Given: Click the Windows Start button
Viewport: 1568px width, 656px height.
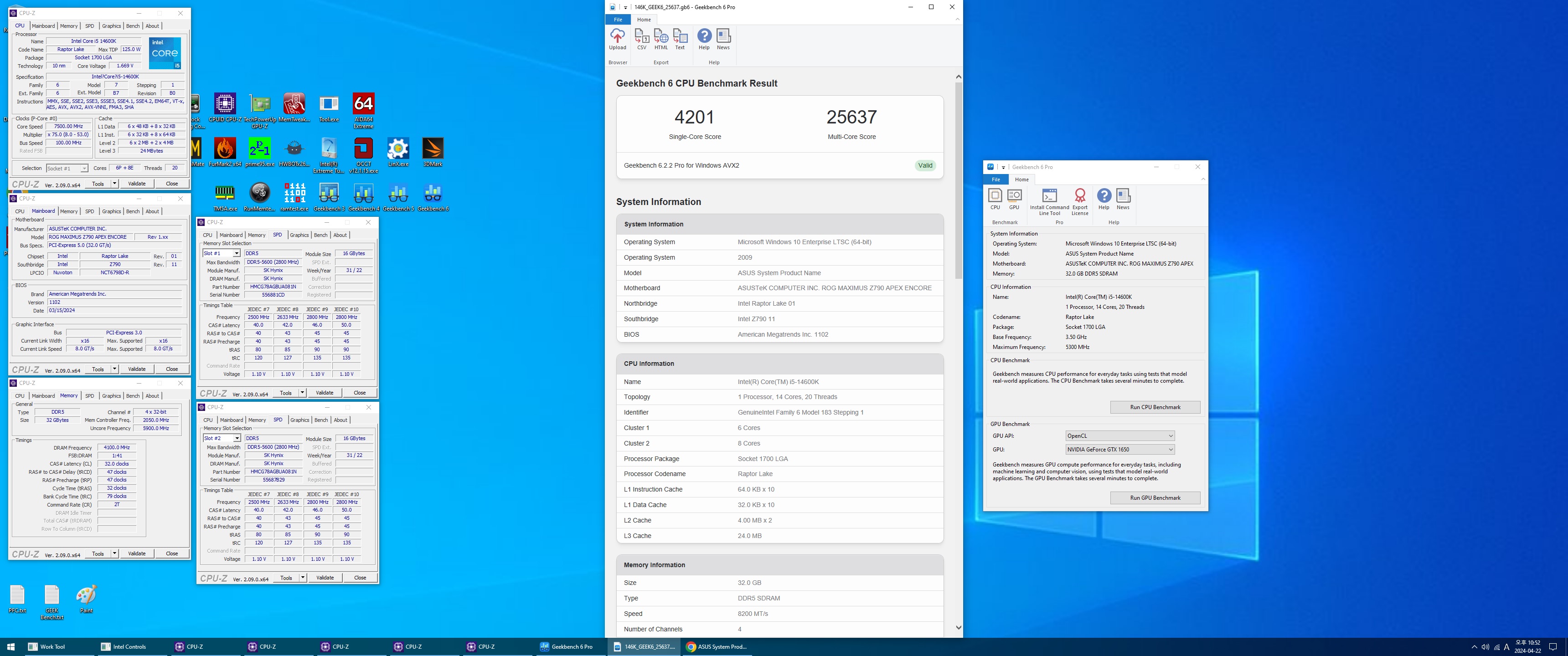Looking at the screenshot, I should click(x=10, y=646).
